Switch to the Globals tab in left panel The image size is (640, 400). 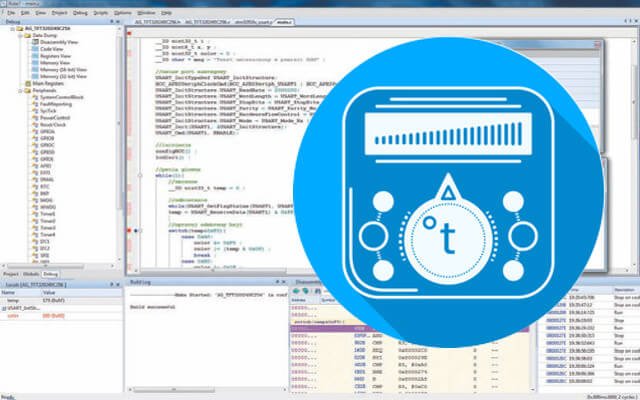31,274
